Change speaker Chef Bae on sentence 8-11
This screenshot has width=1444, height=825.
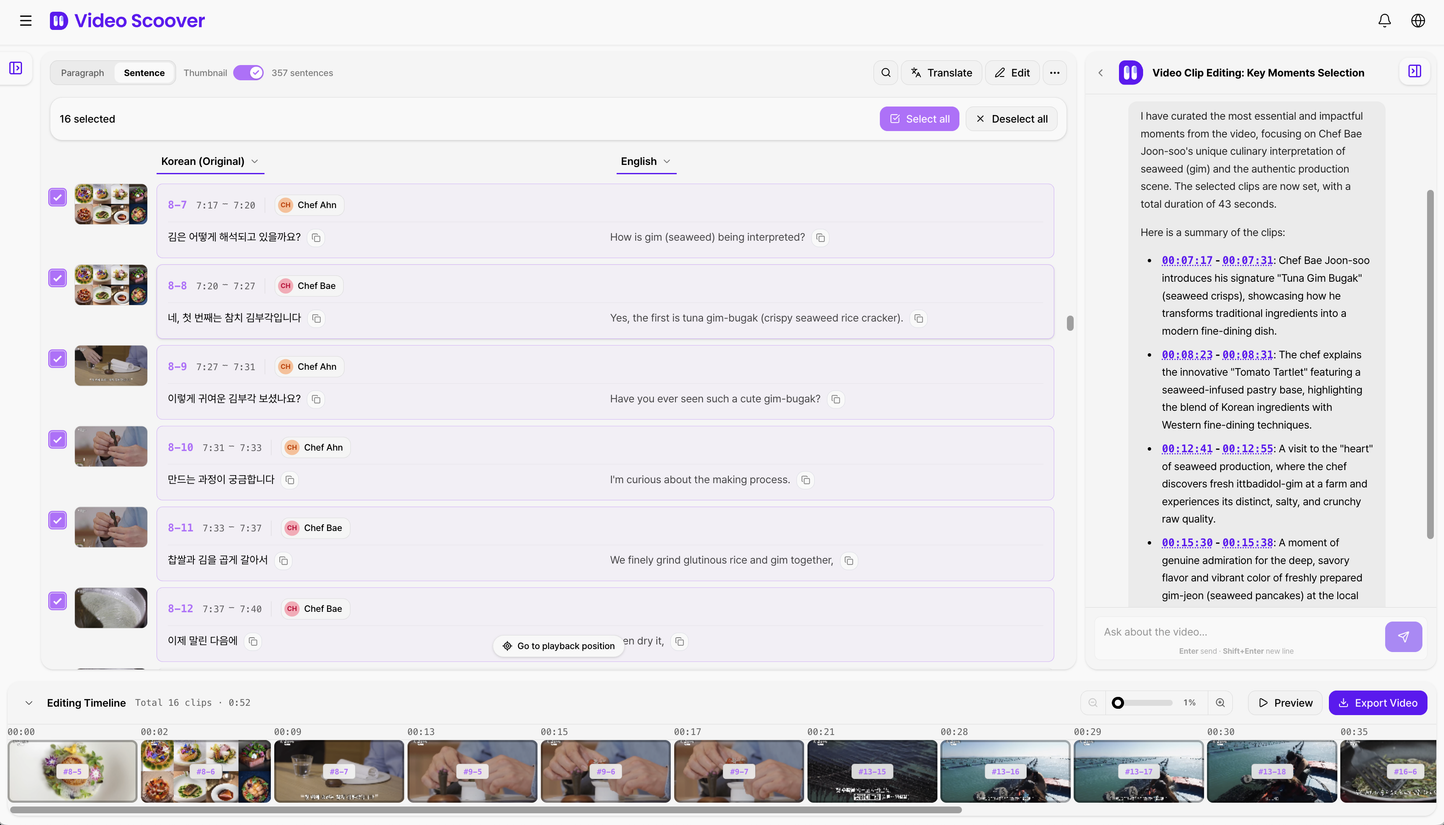pyautogui.click(x=314, y=528)
